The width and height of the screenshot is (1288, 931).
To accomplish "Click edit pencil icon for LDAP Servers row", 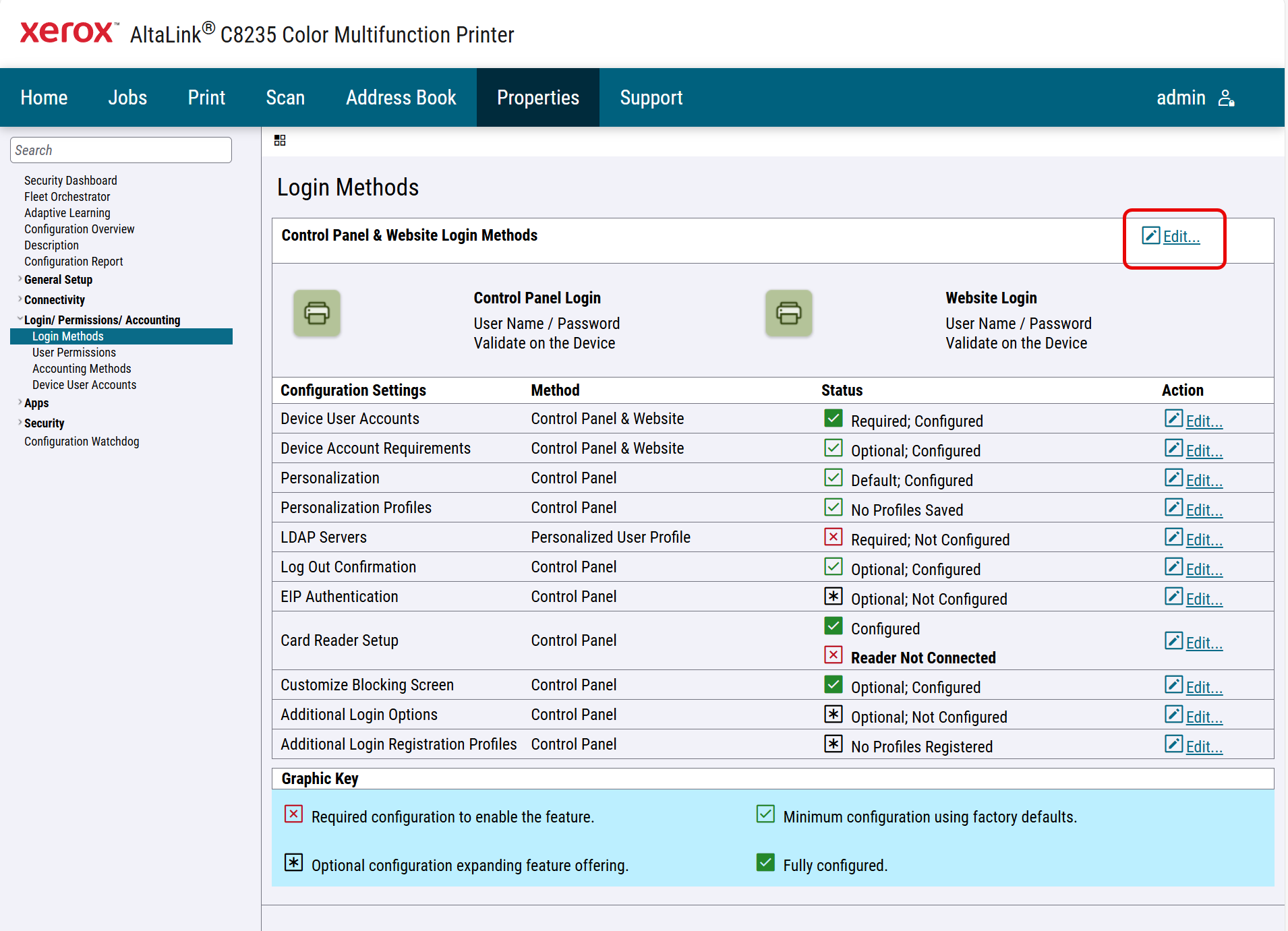I will tap(1173, 537).
